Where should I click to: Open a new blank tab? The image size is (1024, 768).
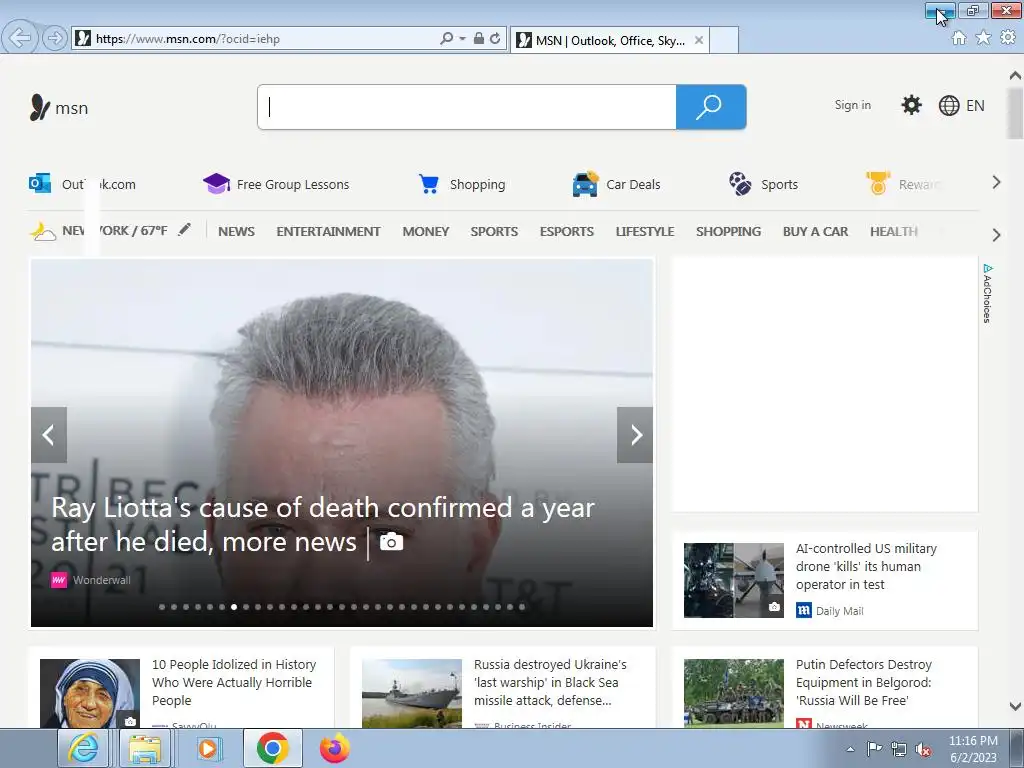point(724,40)
